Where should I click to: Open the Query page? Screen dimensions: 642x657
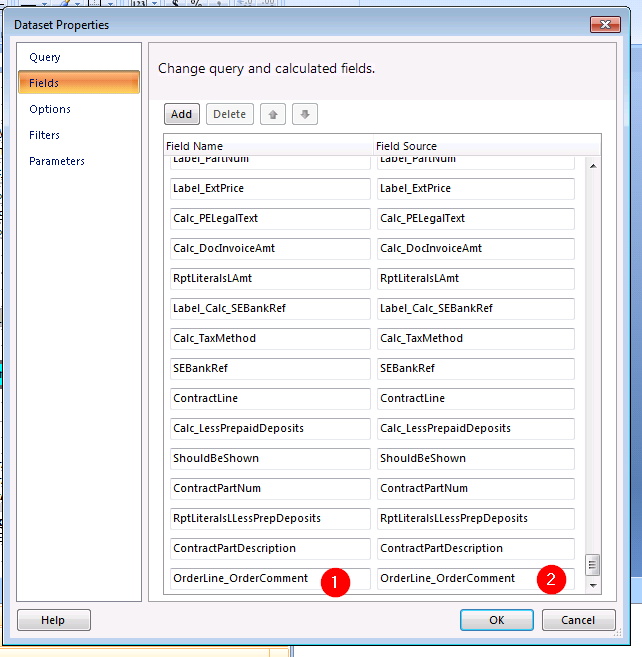(x=45, y=57)
